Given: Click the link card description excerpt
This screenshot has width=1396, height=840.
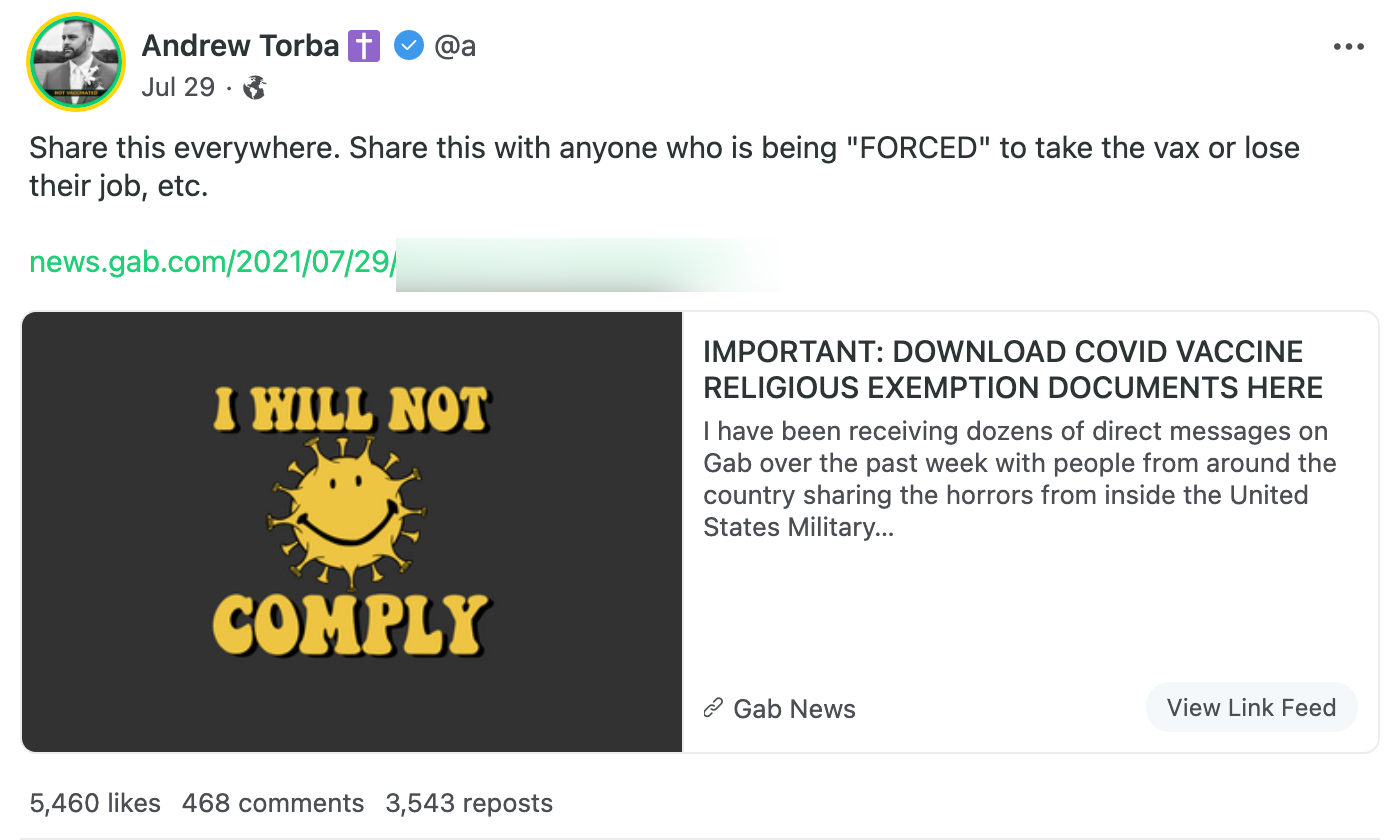Looking at the screenshot, I should [x=1019, y=480].
